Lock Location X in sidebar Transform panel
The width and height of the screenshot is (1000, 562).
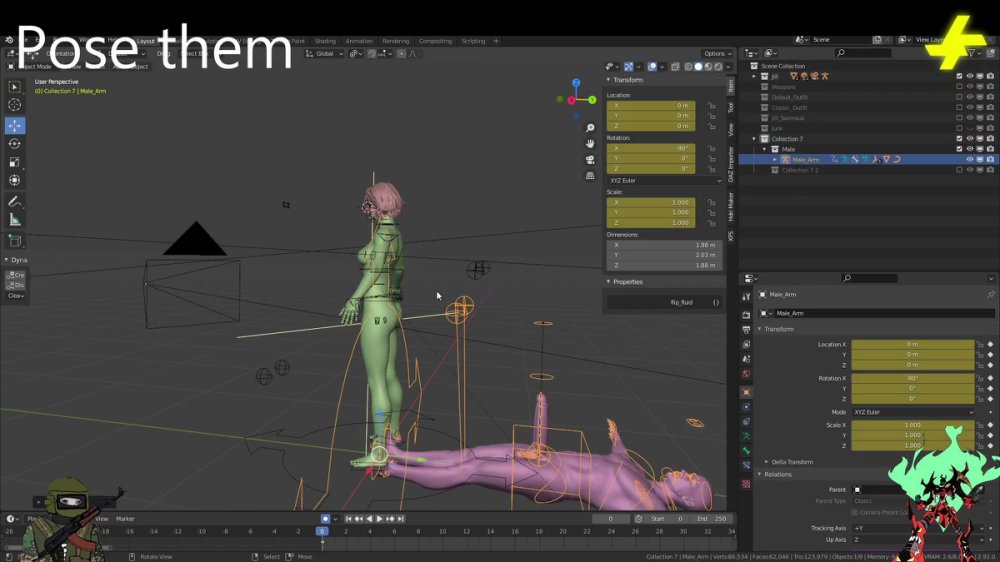coord(711,105)
